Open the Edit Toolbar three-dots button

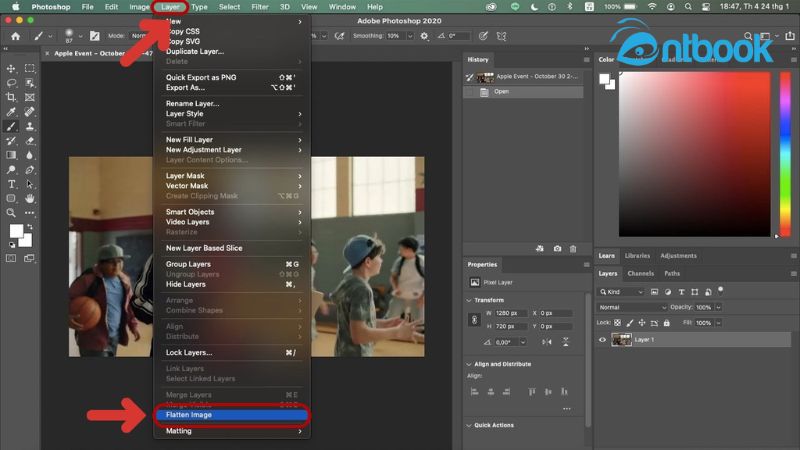(x=30, y=213)
